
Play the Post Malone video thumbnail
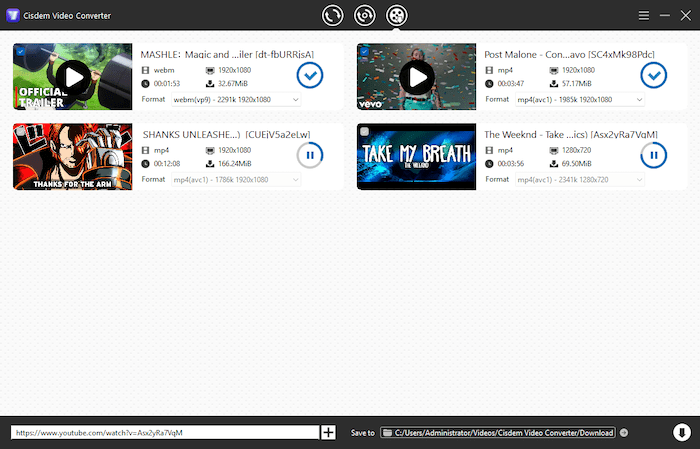417,77
